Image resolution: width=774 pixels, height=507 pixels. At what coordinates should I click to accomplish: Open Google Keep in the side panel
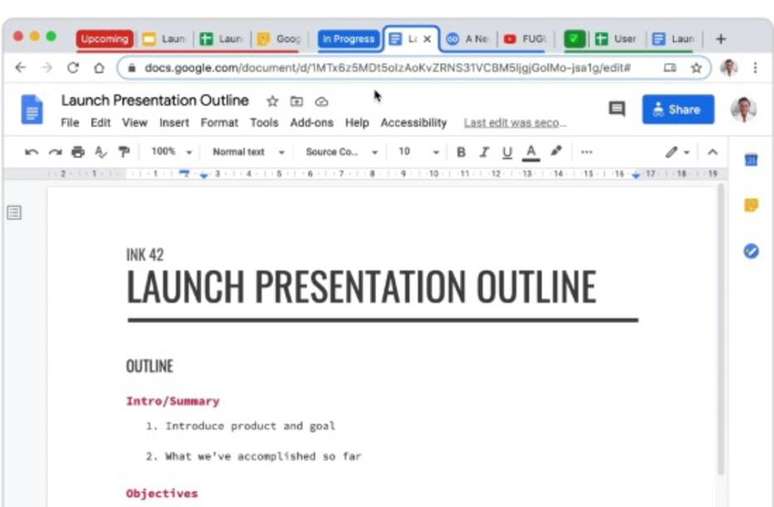[751, 205]
